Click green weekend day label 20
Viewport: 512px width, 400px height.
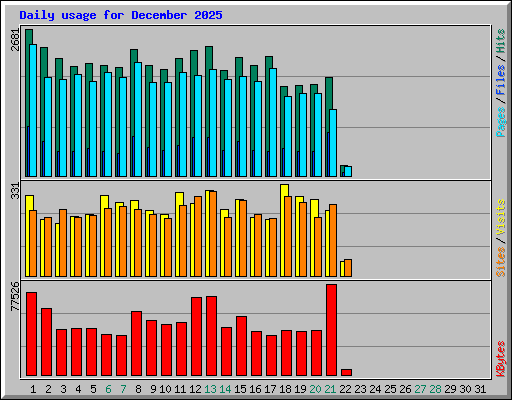(315, 389)
